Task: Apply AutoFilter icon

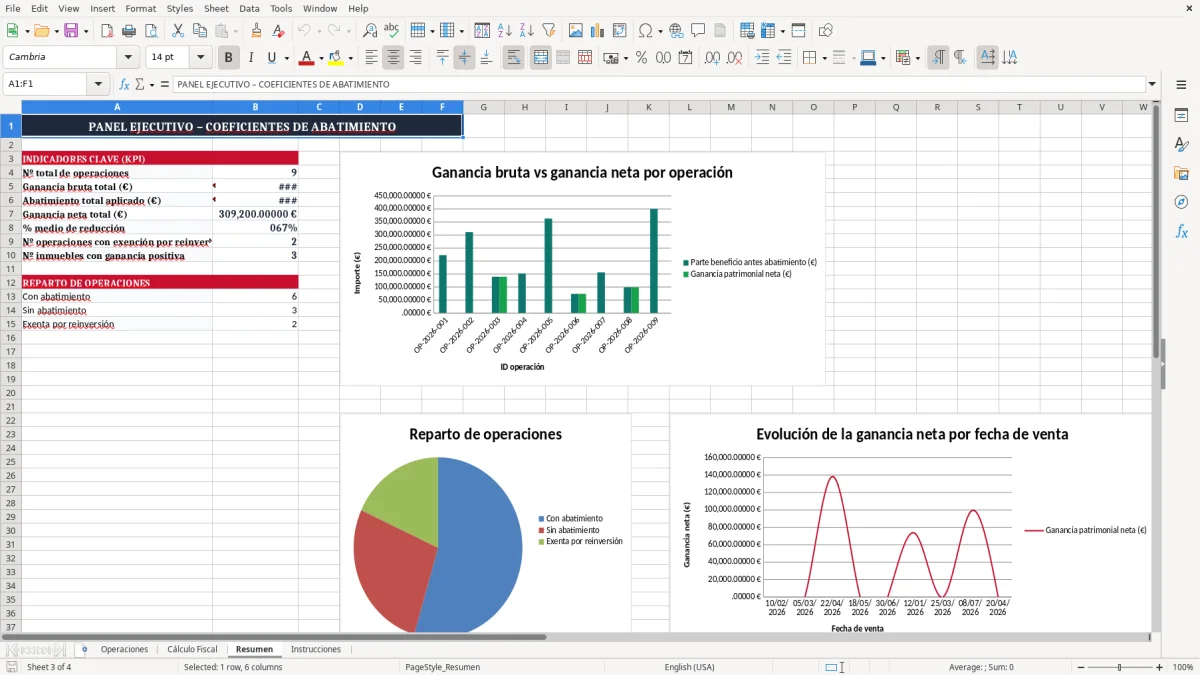Action: coord(549,31)
